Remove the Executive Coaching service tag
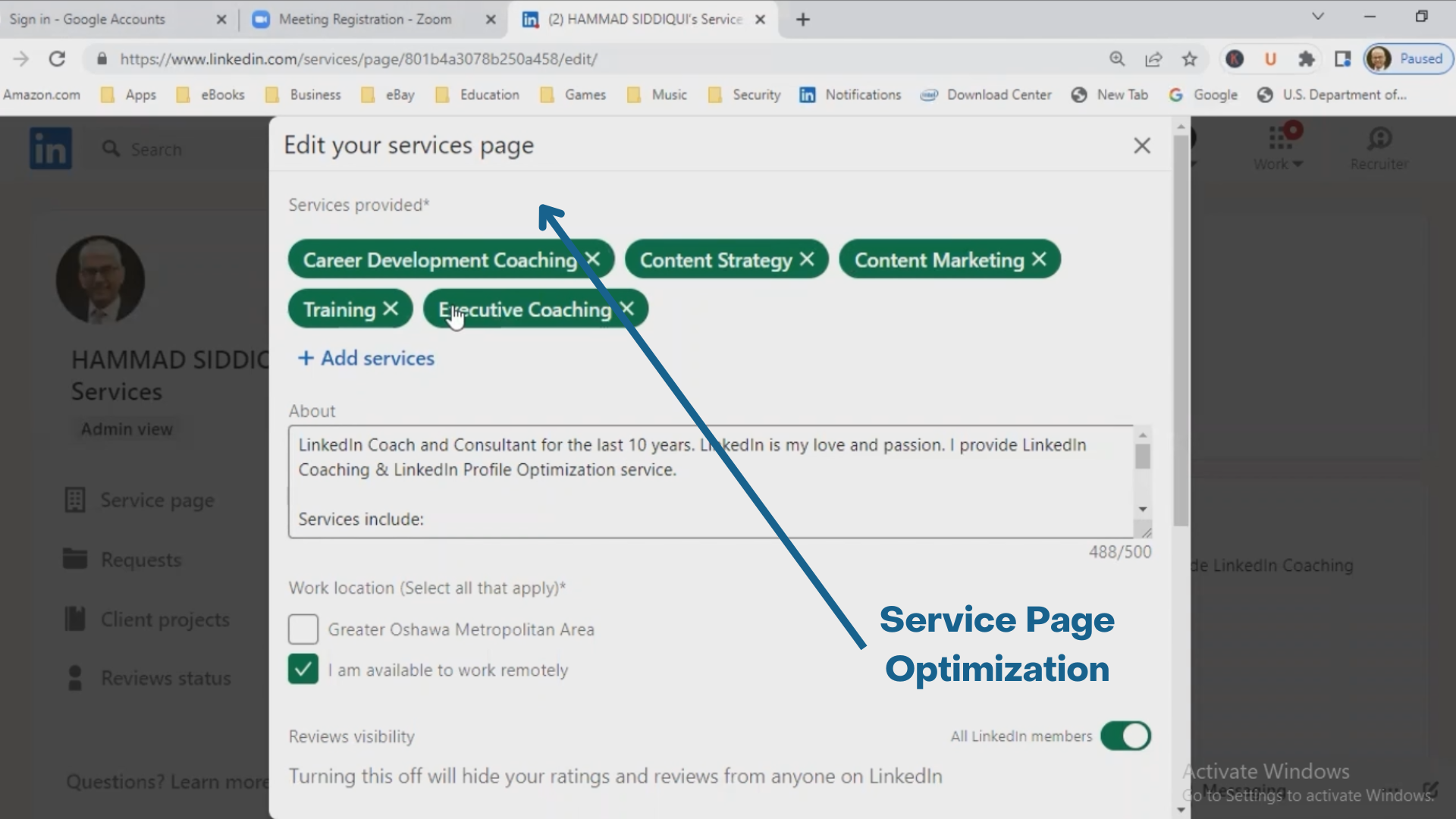 click(627, 309)
